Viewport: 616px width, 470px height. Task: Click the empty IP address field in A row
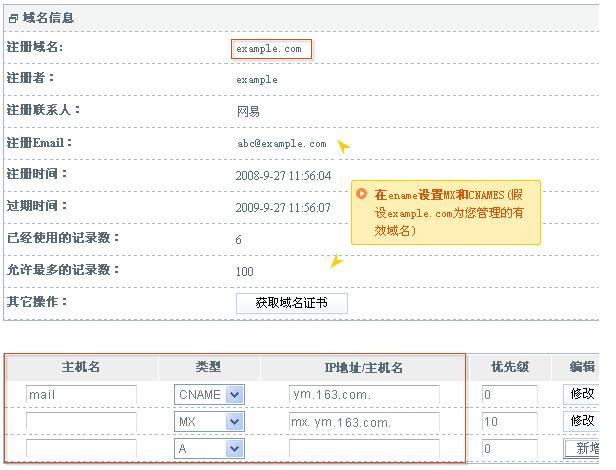(364, 448)
